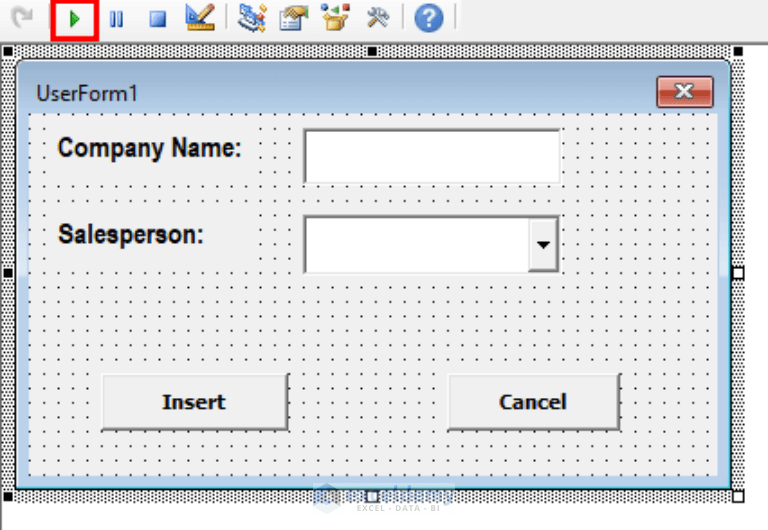Toggle Design Mode ruler-and-pencil icon

pos(200,18)
